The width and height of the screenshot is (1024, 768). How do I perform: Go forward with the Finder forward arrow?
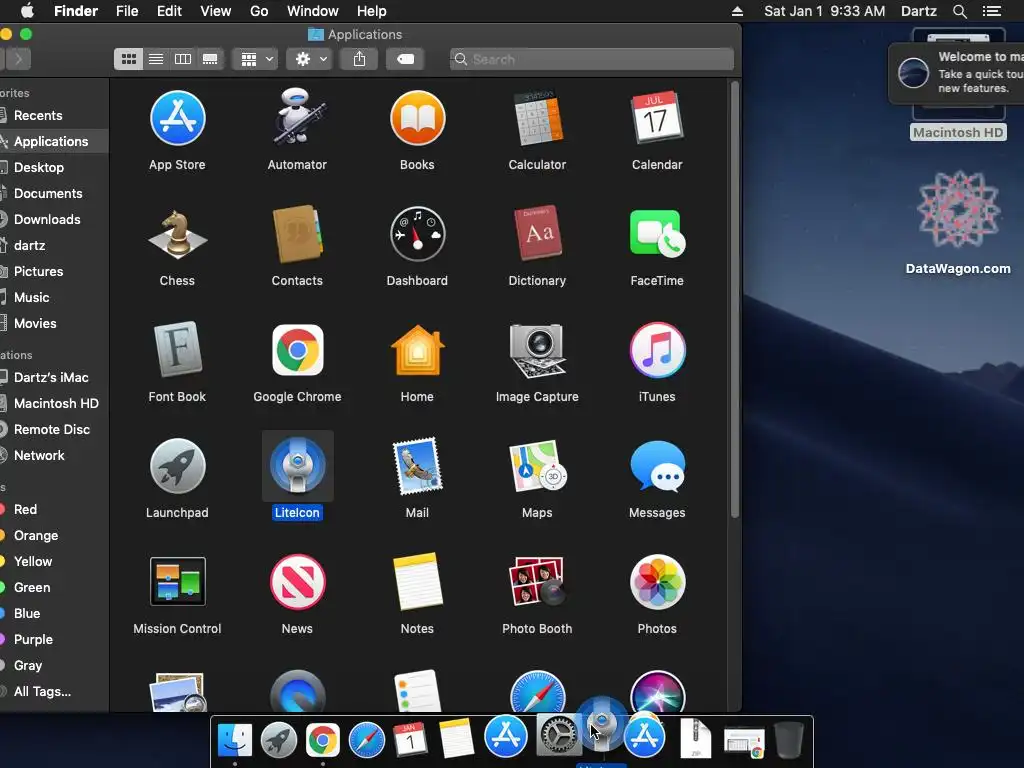(18, 59)
